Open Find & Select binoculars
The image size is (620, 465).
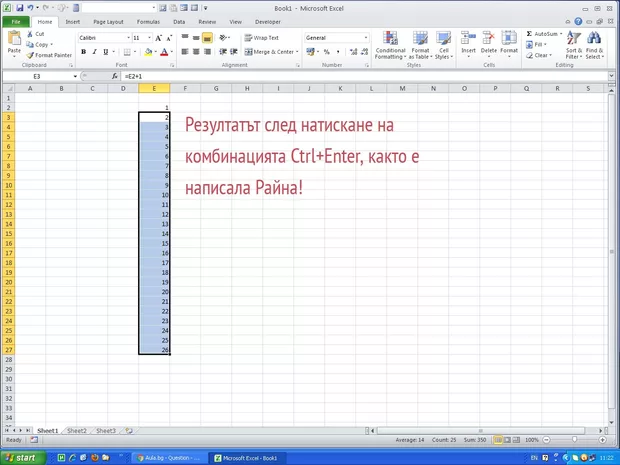[594, 45]
